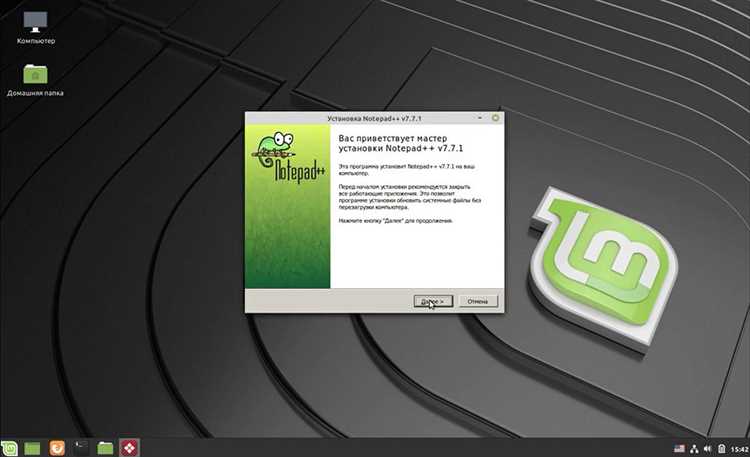The image size is (750, 457).
Task: Open the Домашняя папка desktop folder
Action: [x=35, y=80]
